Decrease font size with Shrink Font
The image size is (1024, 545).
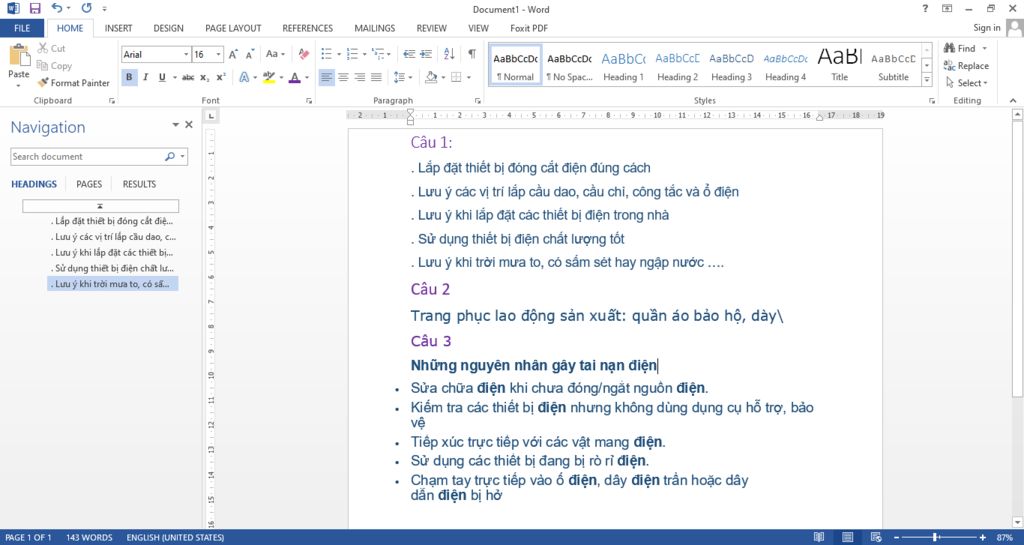(x=249, y=54)
